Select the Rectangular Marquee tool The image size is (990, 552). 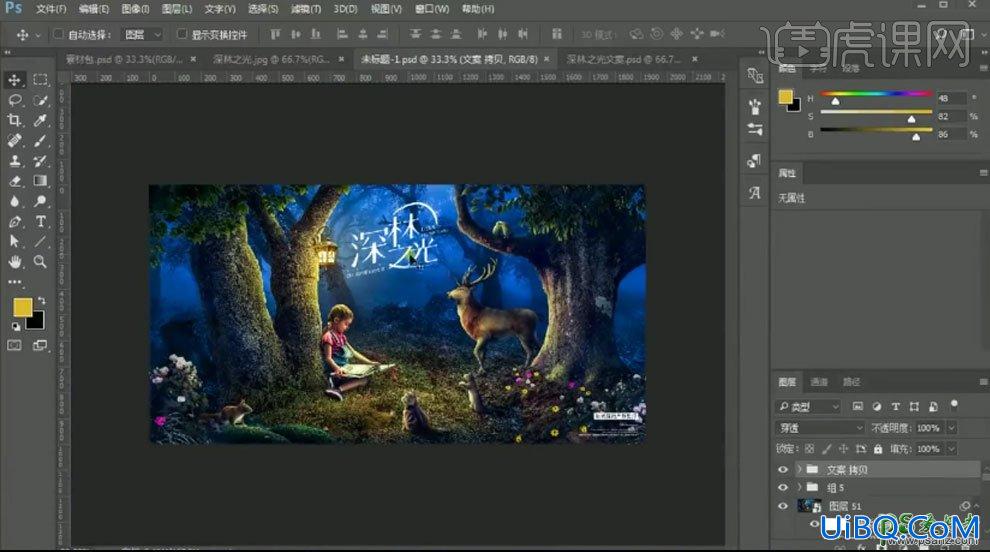(40, 80)
